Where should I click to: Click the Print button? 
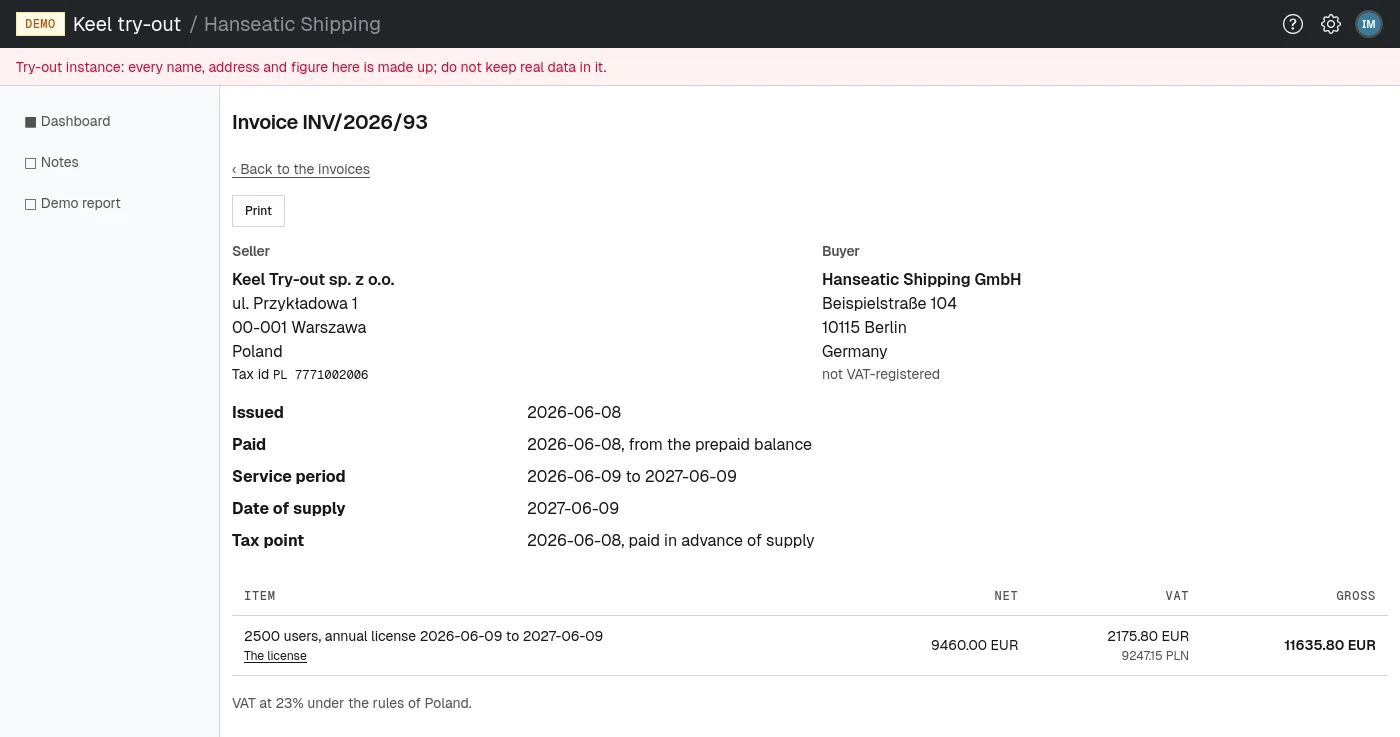(x=258, y=211)
